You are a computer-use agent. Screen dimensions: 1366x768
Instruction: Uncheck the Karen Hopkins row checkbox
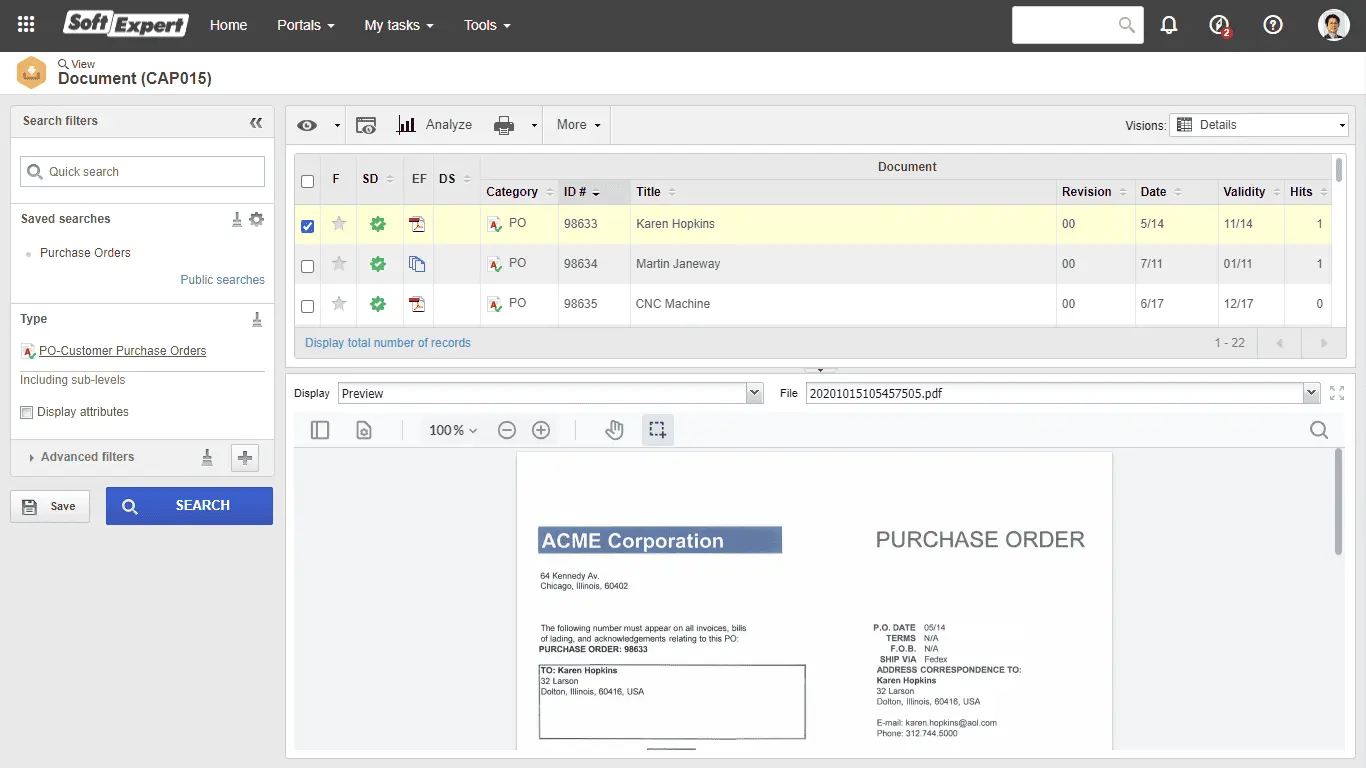[x=307, y=226]
